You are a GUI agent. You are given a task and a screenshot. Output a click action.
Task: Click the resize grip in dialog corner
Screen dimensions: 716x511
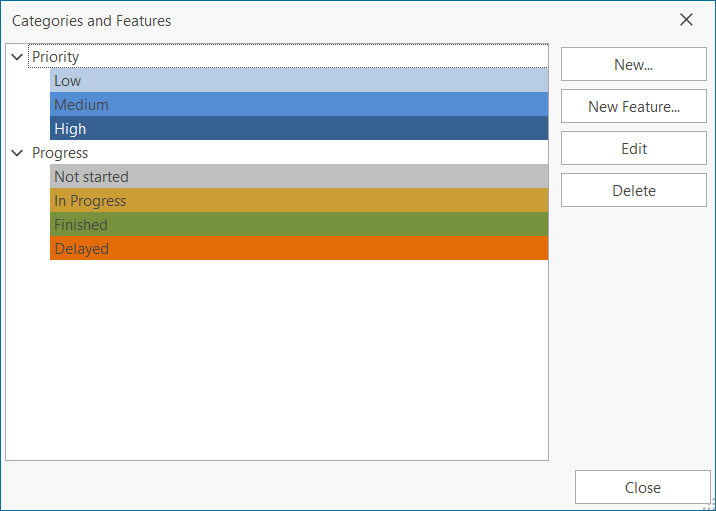tap(709, 505)
